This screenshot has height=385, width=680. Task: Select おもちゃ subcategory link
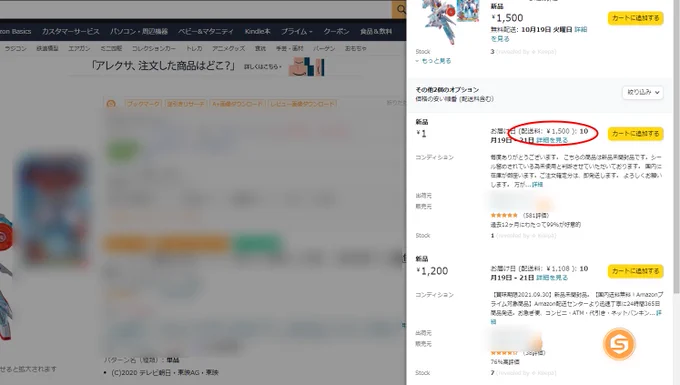(x=356, y=49)
